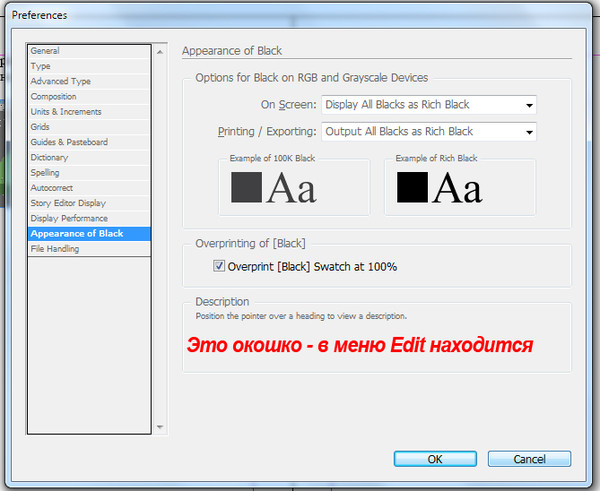
Task: Open Grids preferences
Action: (x=89, y=127)
